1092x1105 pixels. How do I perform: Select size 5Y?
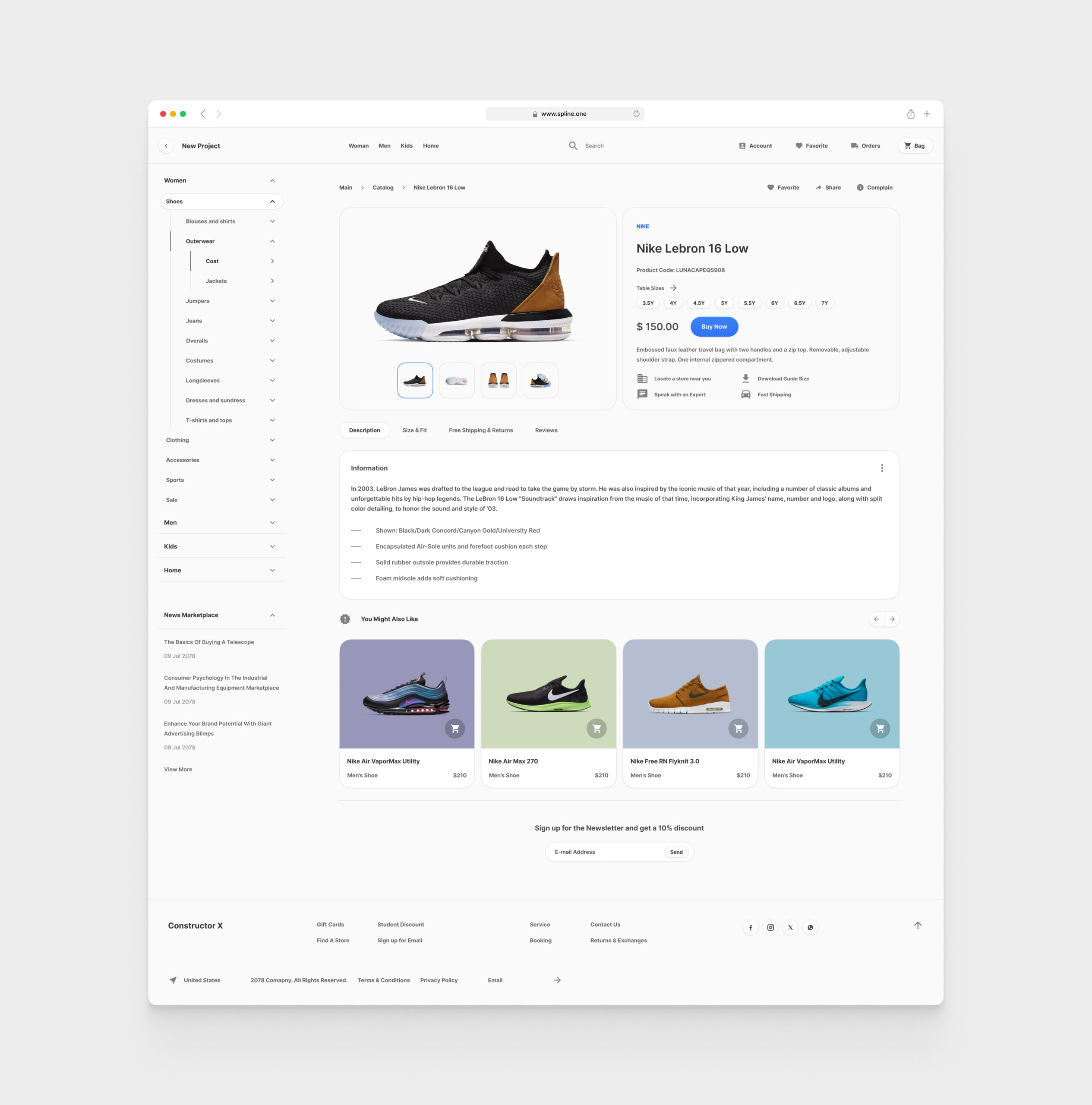click(x=724, y=303)
